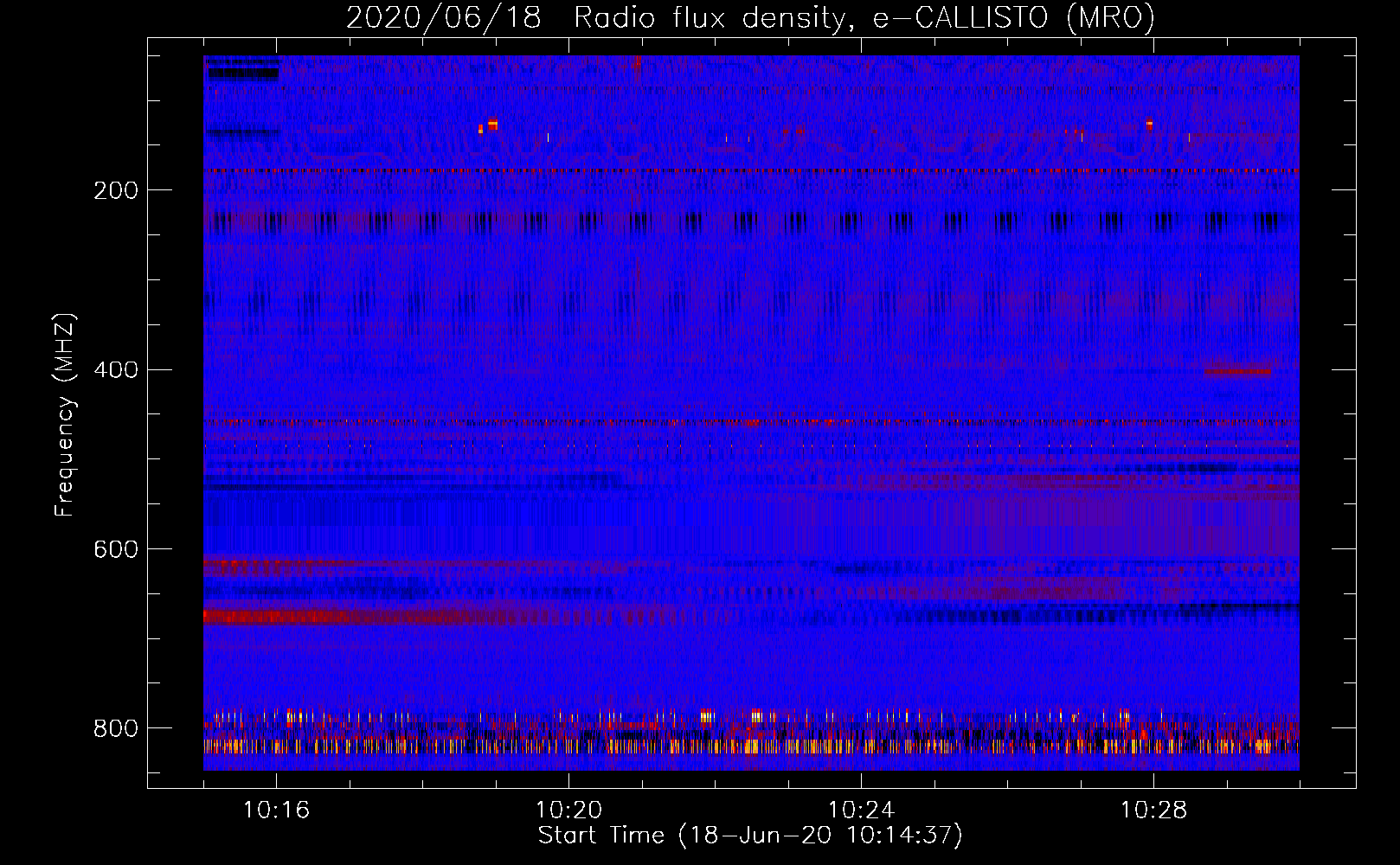The image size is (1400, 865).
Task: Click the '800' frequency axis label
Action: [116, 729]
